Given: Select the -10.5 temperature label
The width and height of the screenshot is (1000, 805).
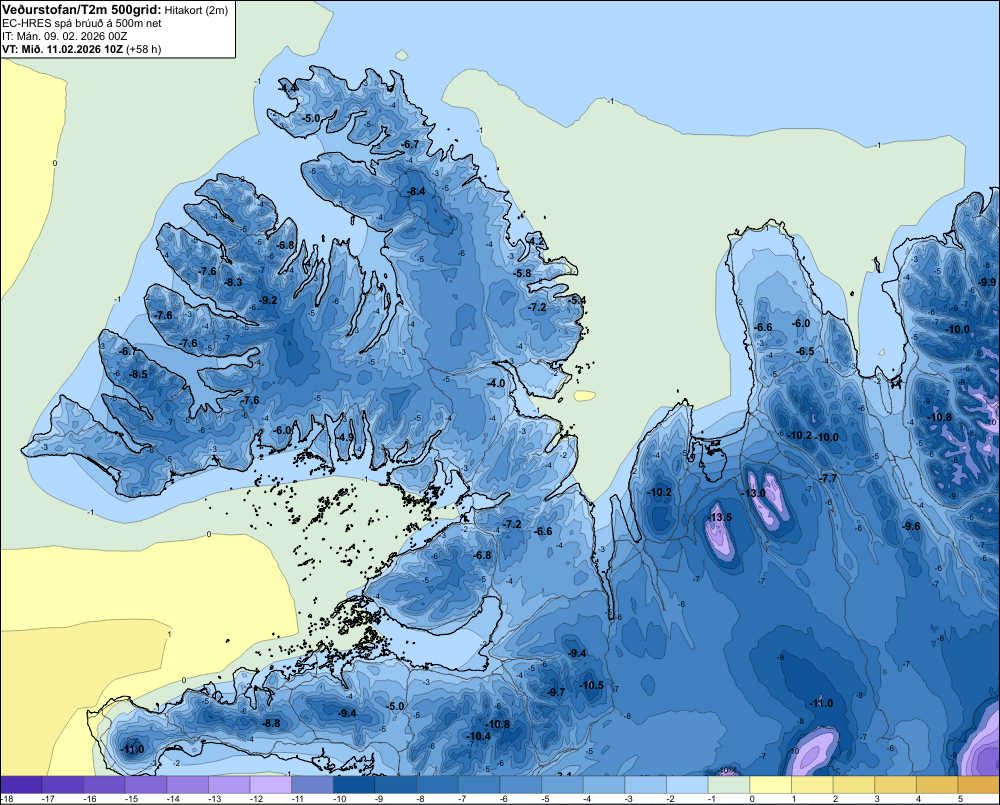Looking at the screenshot, I should pos(591,685).
